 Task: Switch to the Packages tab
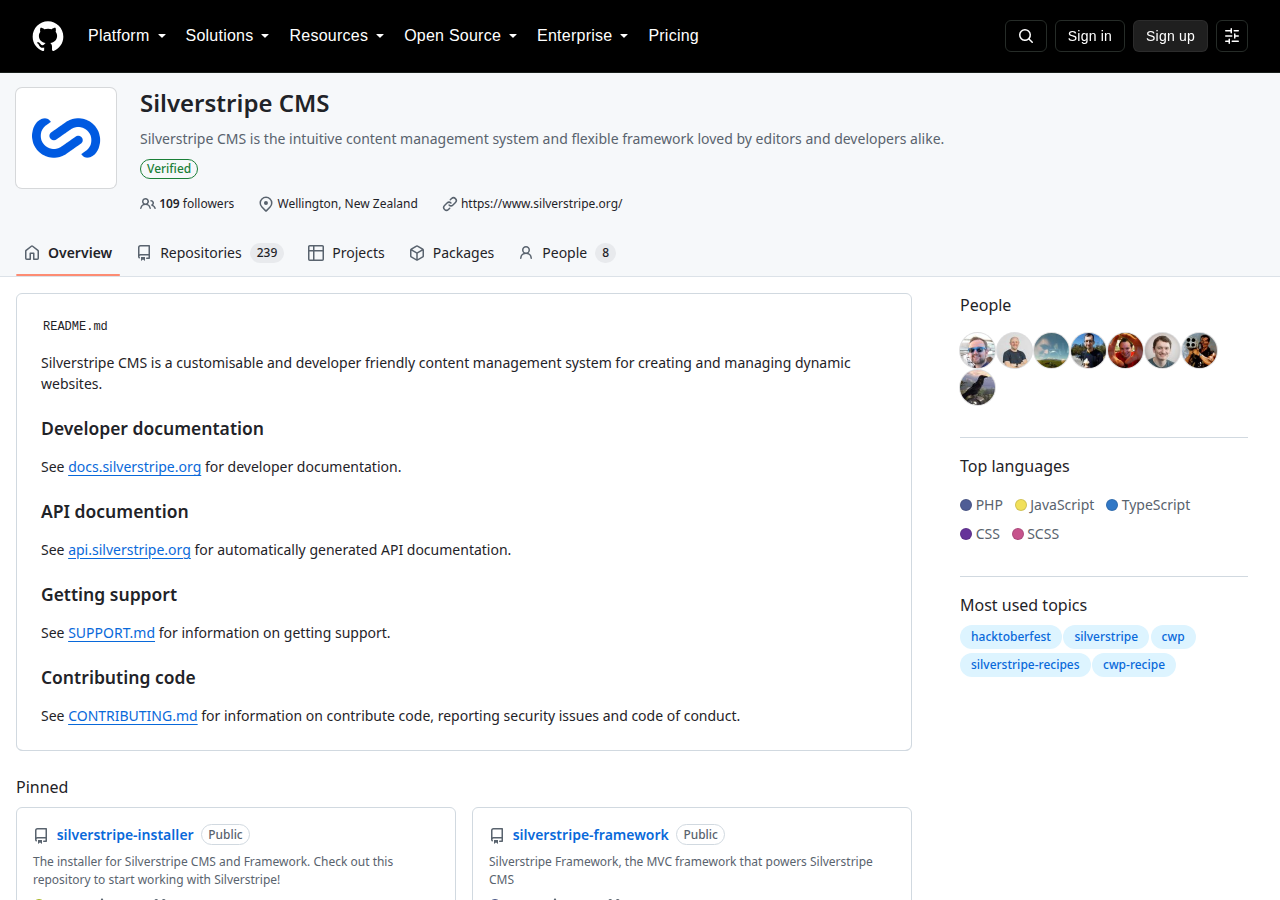(452, 253)
